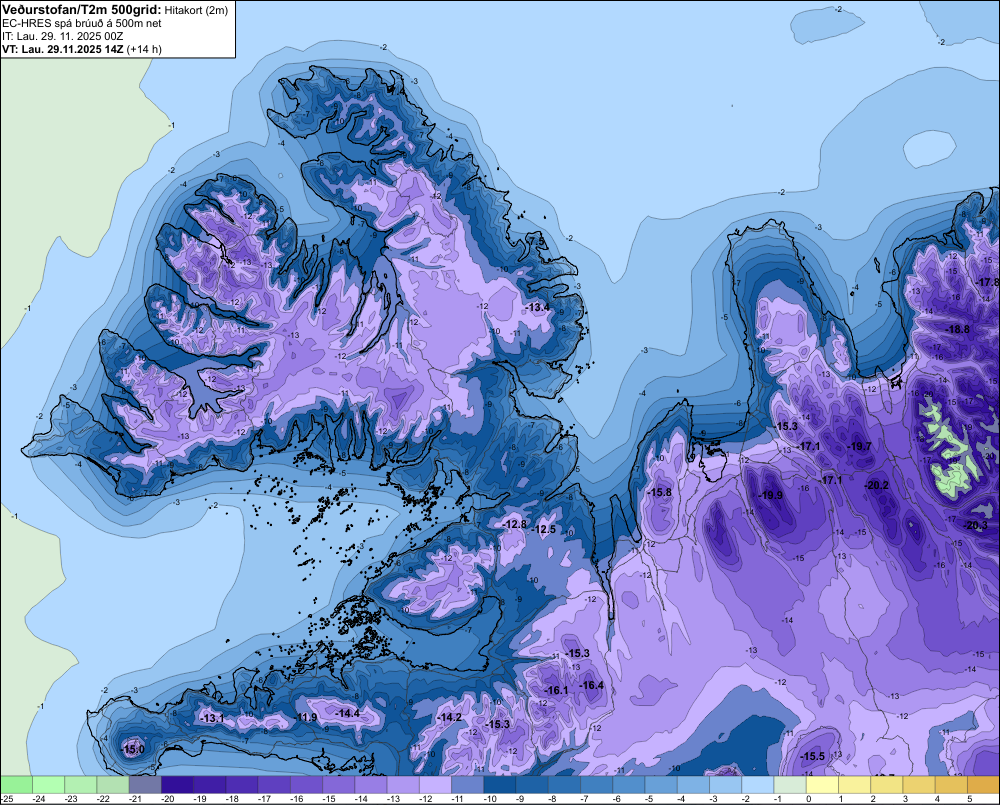Select the lavender swatch above -13 label

(x=403, y=784)
